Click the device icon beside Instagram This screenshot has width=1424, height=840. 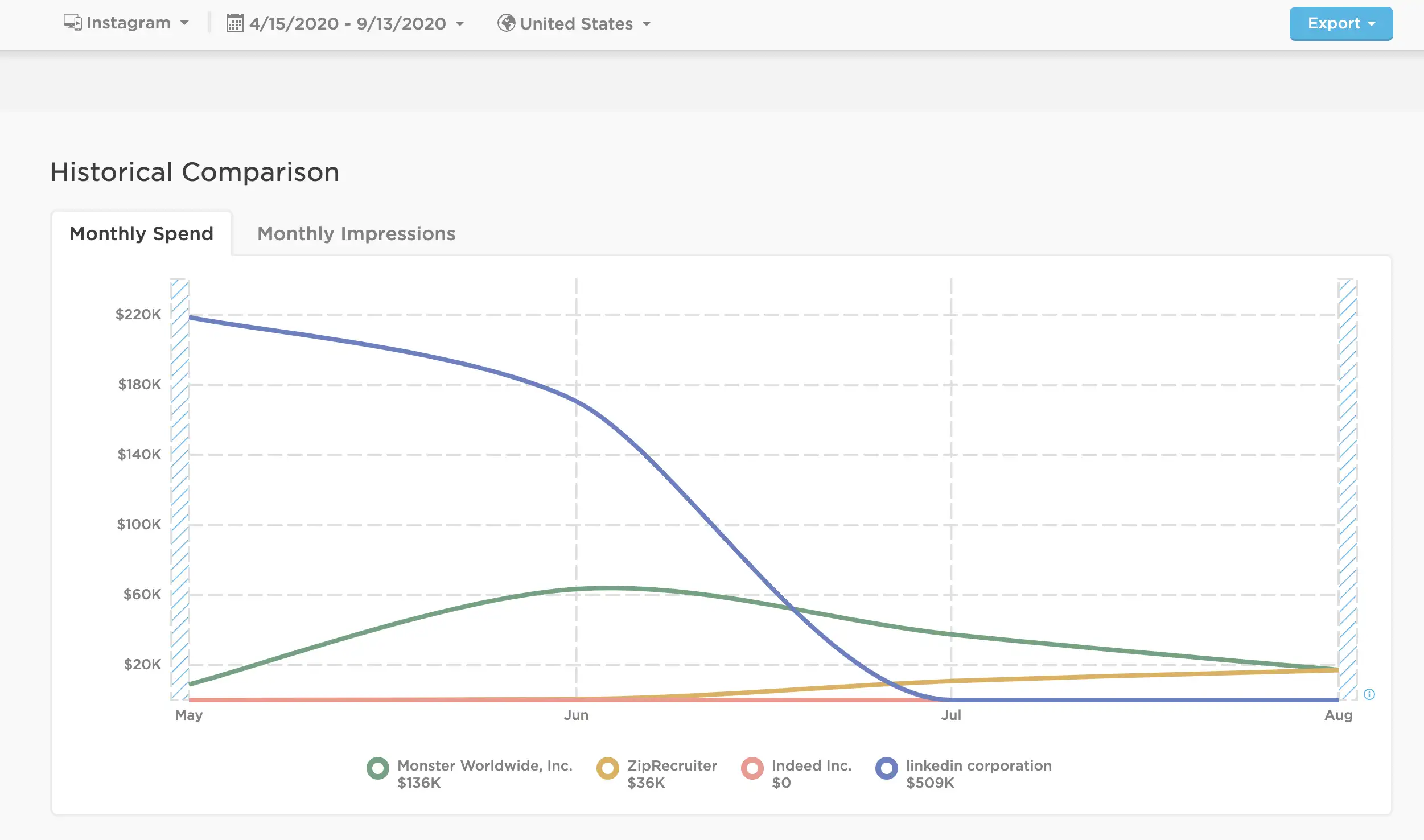point(72,23)
